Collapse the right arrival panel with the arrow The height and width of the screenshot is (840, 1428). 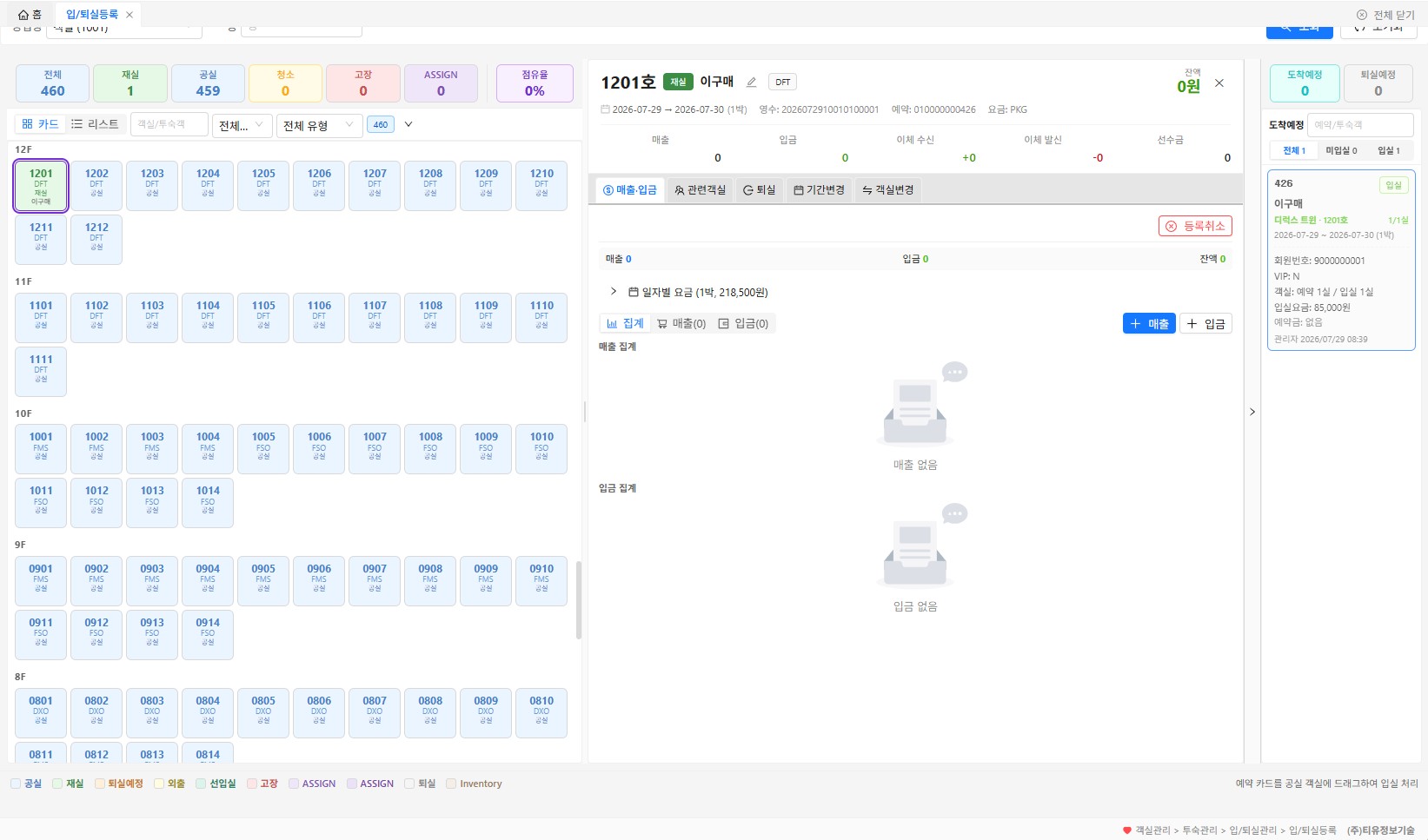point(1252,412)
